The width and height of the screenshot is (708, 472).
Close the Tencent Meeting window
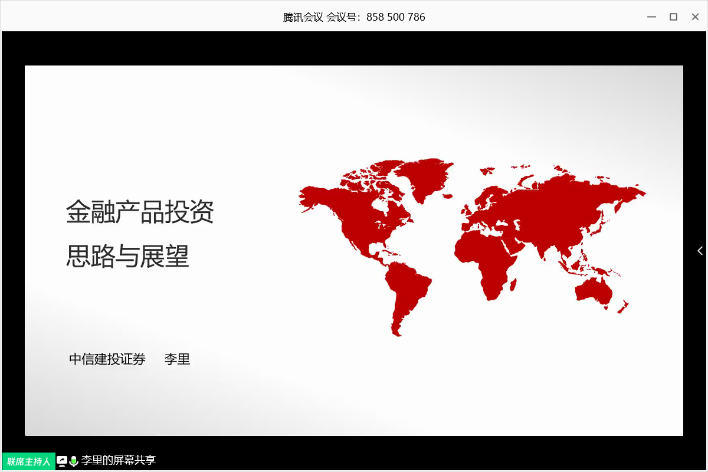(694, 16)
